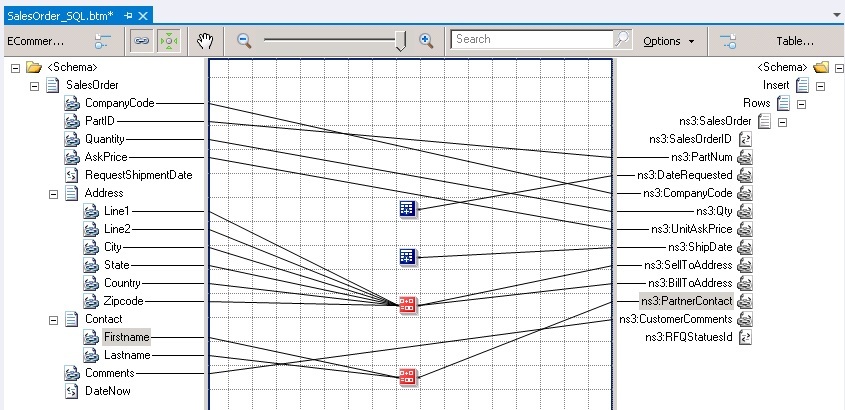Click the source Schema folder icon
This screenshot has height=410, width=845.
(34, 67)
